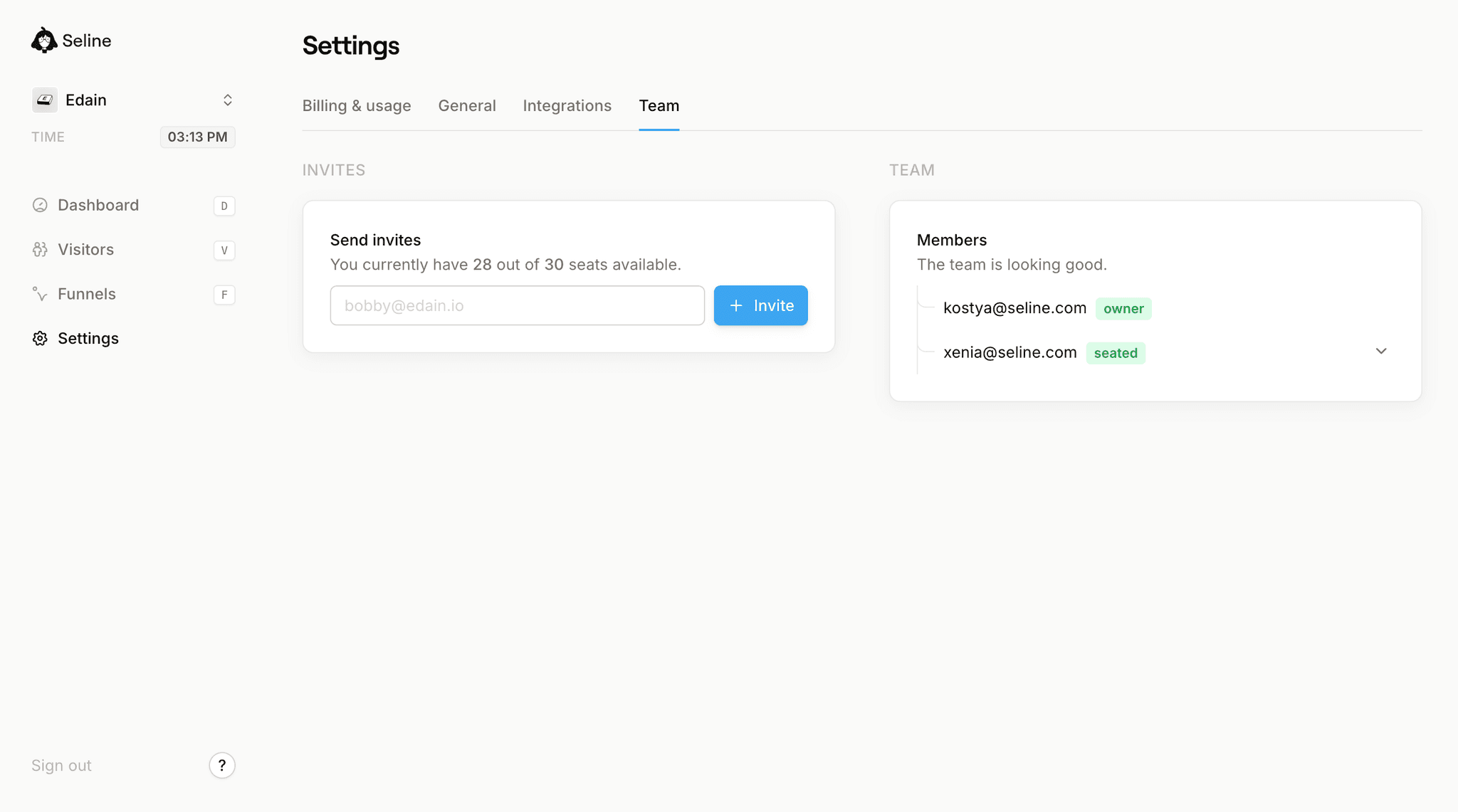Screen dimensions: 1458x812
Task: Expand the workspace switcher next to Edain
Action: pyautogui.click(x=227, y=100)
